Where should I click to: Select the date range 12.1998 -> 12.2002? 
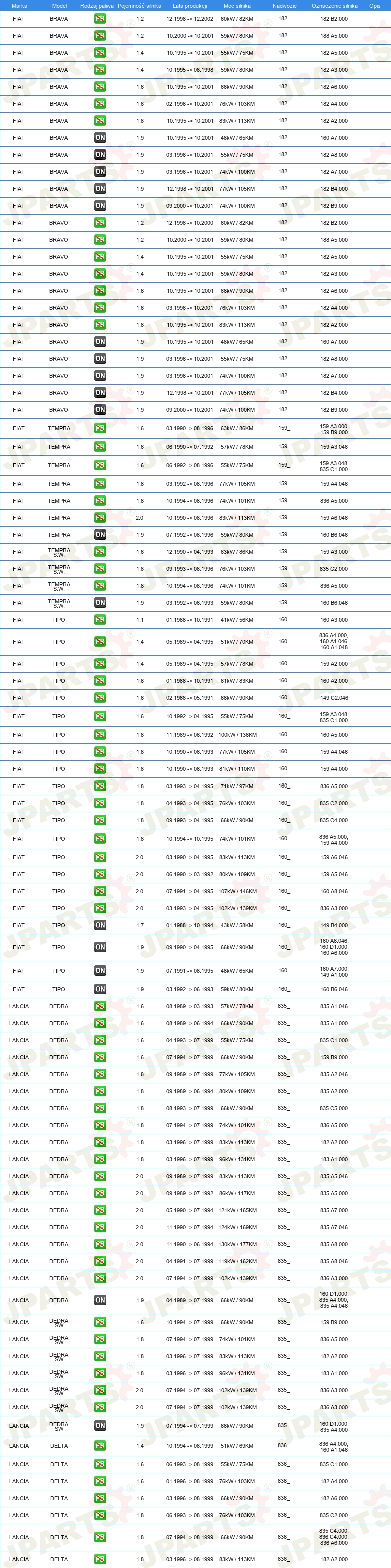click(x=189, y=18)
